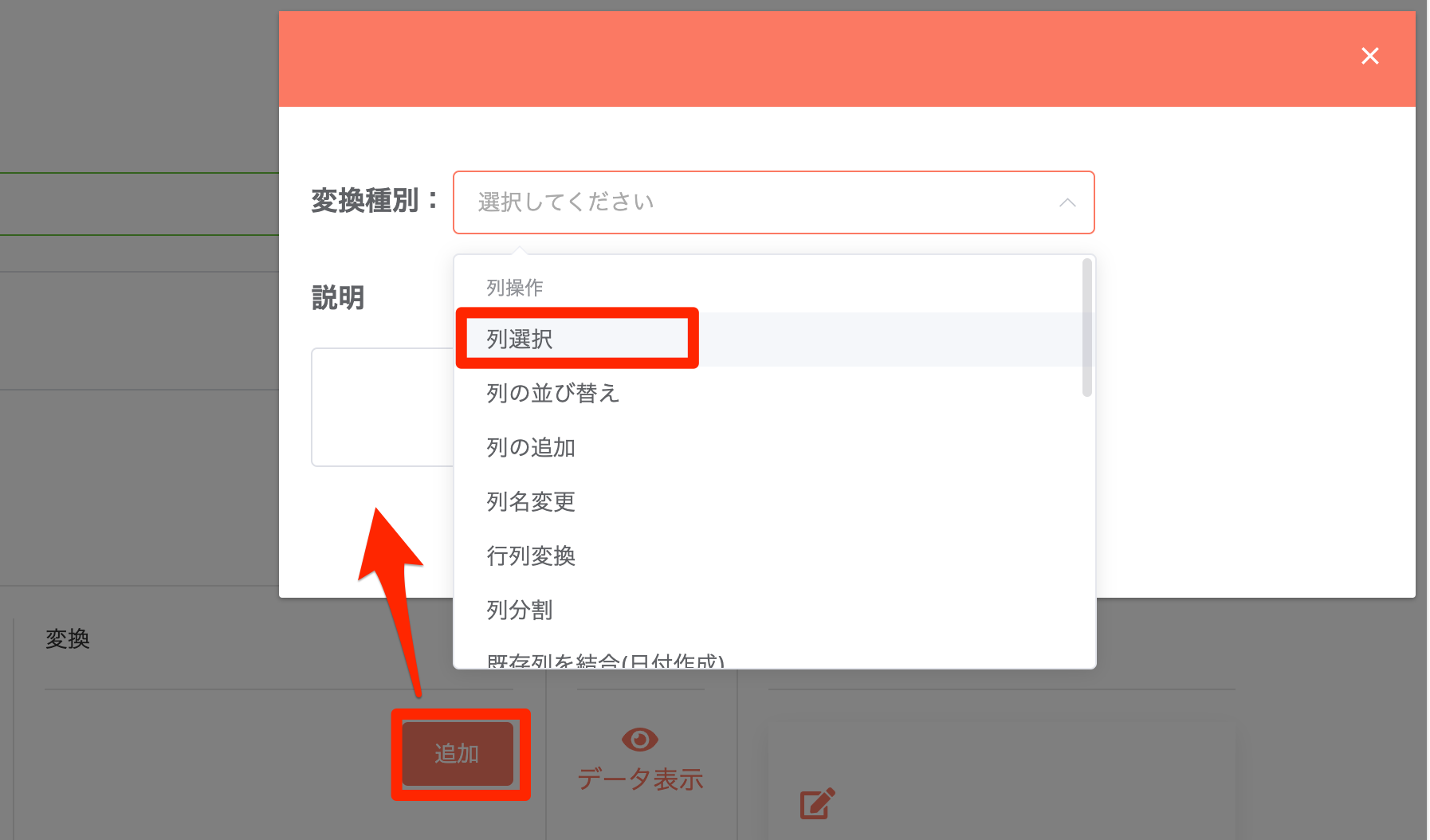Image resolution: width=1430 pixels, height=840 pixels.
Task: Click the データ表示 label
Action: pos(640,779)
